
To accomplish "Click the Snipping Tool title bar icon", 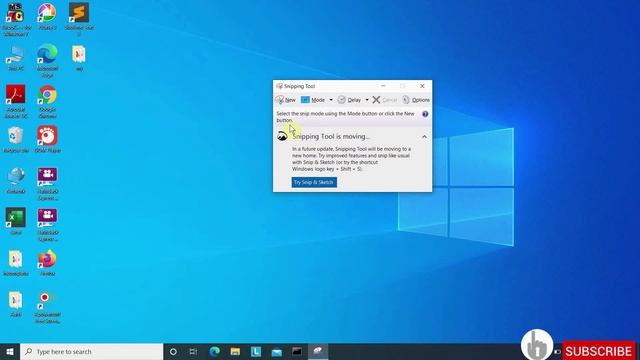I will 279,86.
